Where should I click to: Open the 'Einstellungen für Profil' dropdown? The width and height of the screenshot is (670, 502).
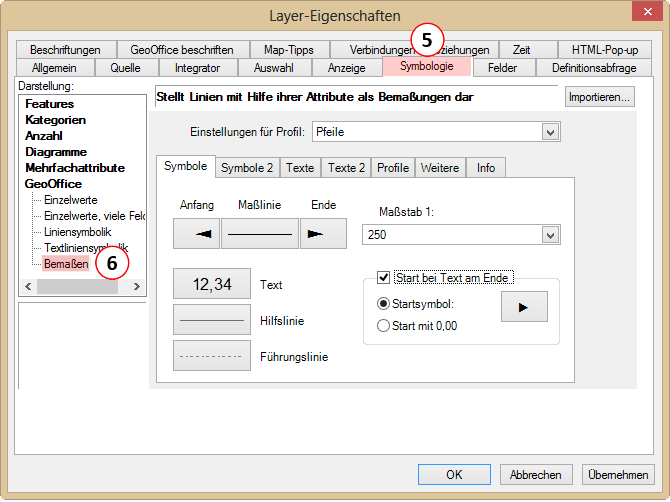pyautogui.click(x=549, y=132)
